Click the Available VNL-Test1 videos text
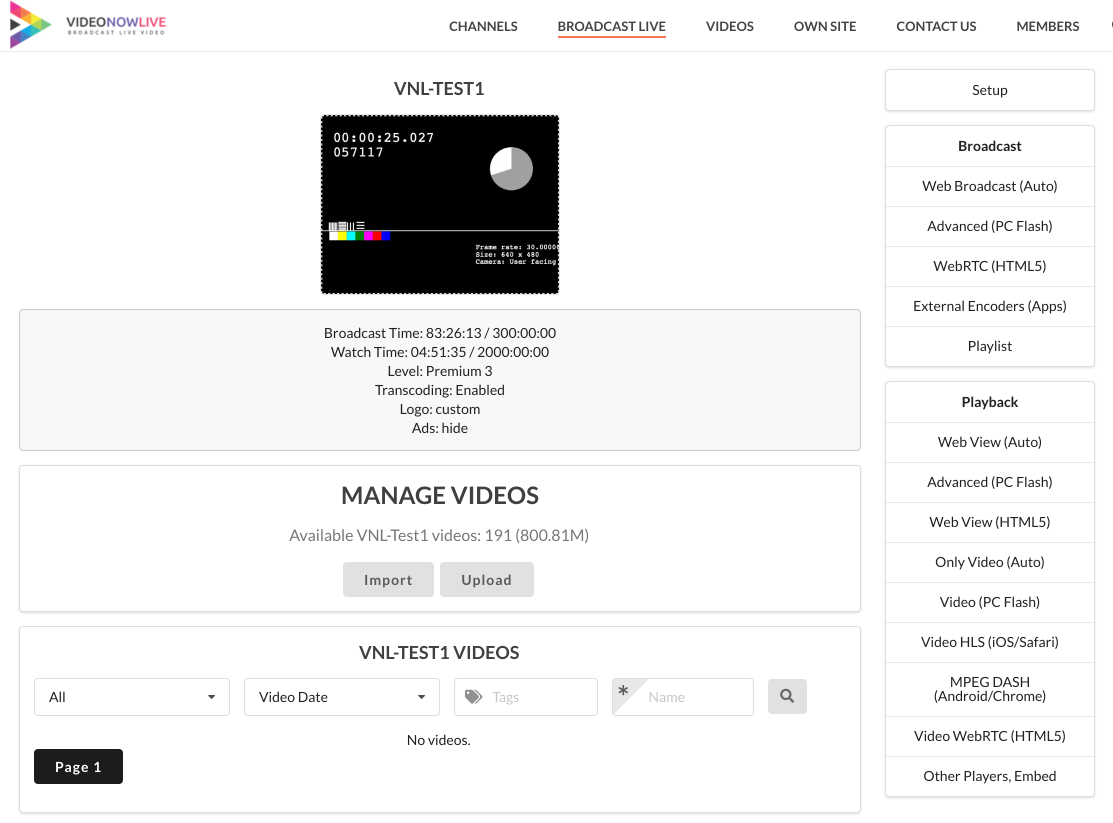 click(439, 535)
